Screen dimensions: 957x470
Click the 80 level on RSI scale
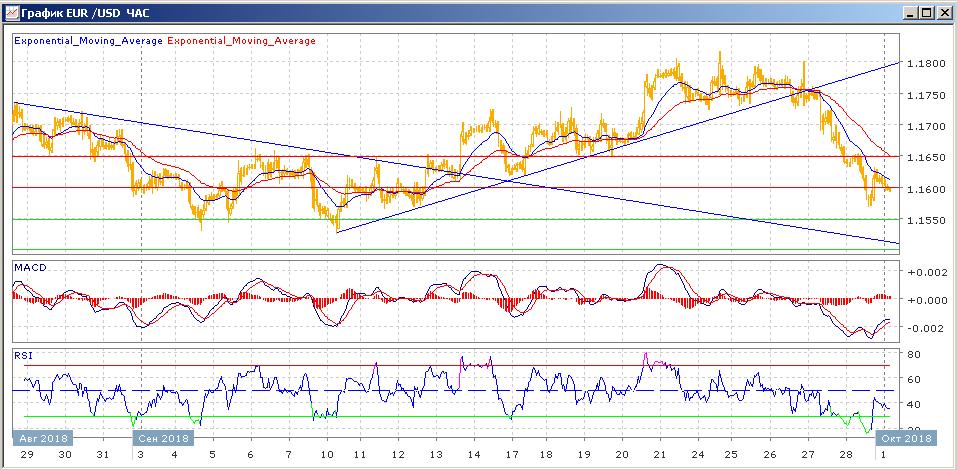pyautogui.click(x=913, y=354)
